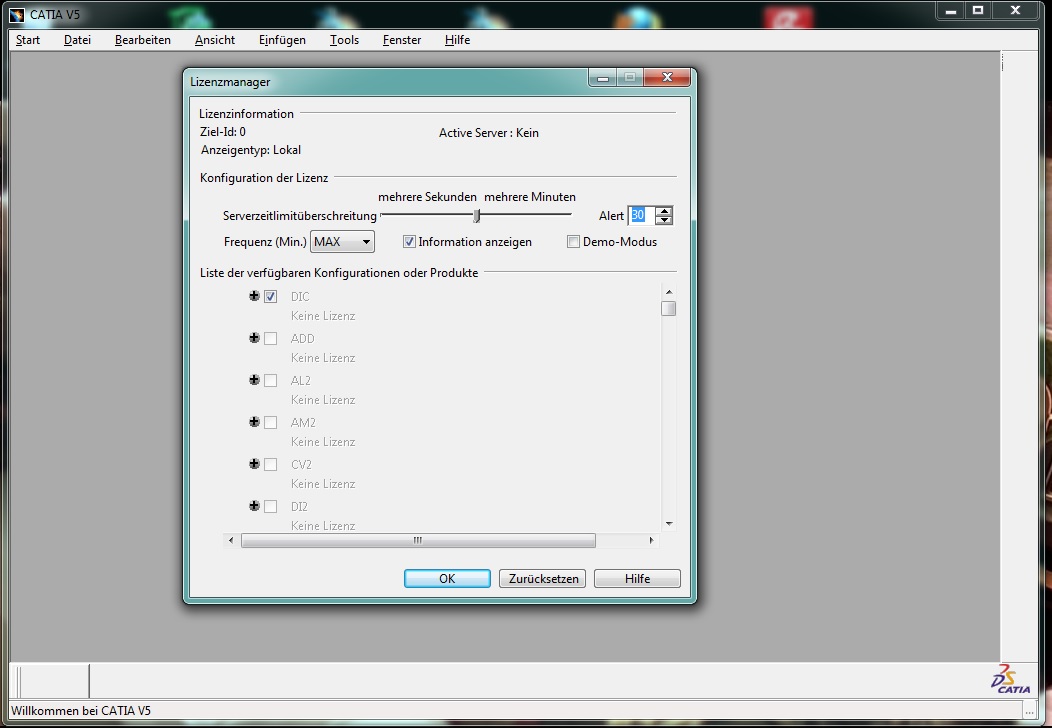Uncheck Information anzeigen checkbox
The image size is (1052, 728).
pos(409,242)
